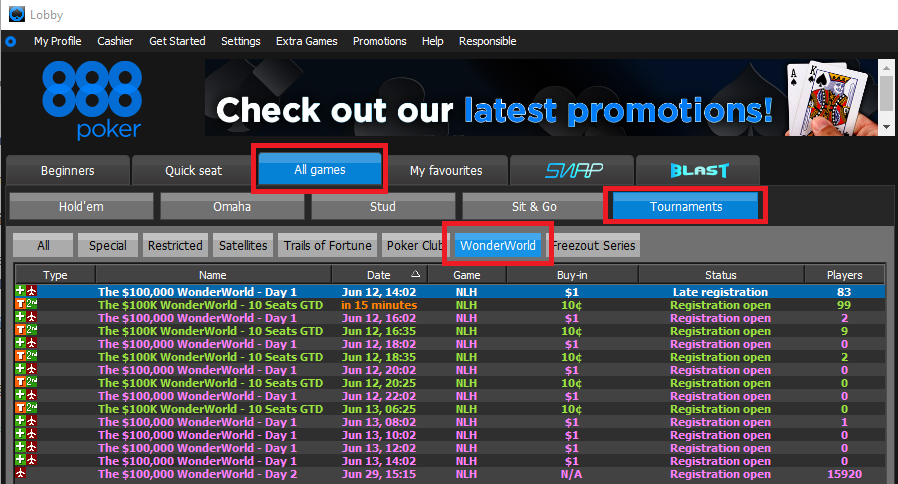The width and height of the screenshot is (898, 484).
Task: Select the Sit & Go button
Action: coord(534,206)
